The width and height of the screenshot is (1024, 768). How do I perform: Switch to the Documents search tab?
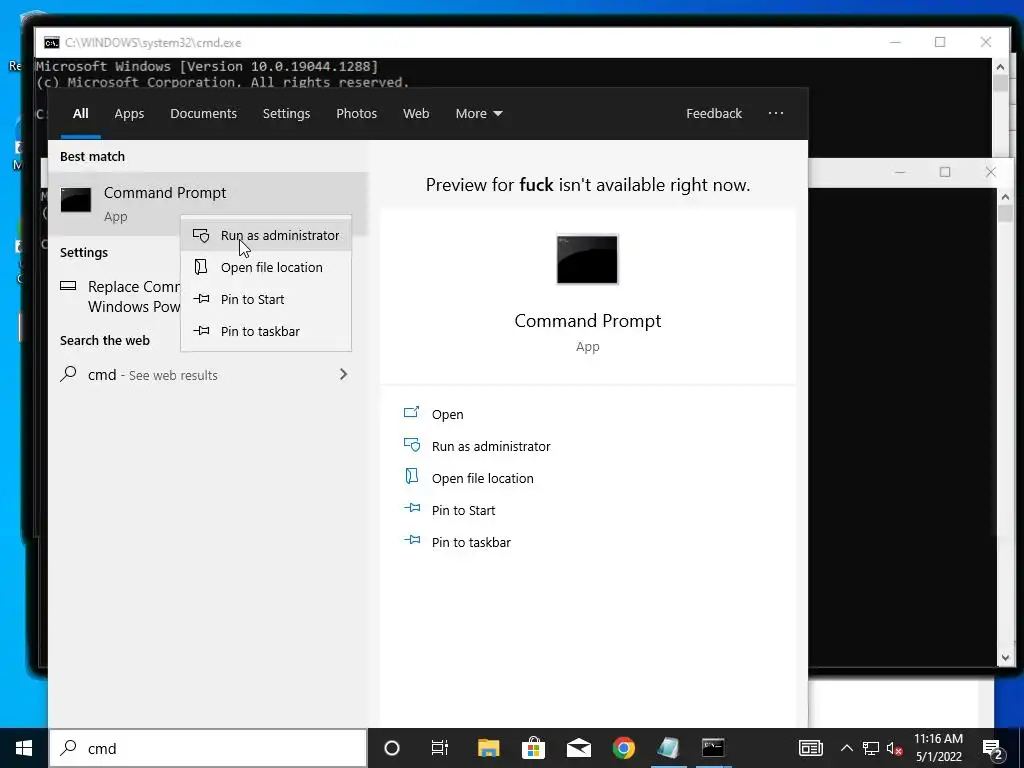203,113
